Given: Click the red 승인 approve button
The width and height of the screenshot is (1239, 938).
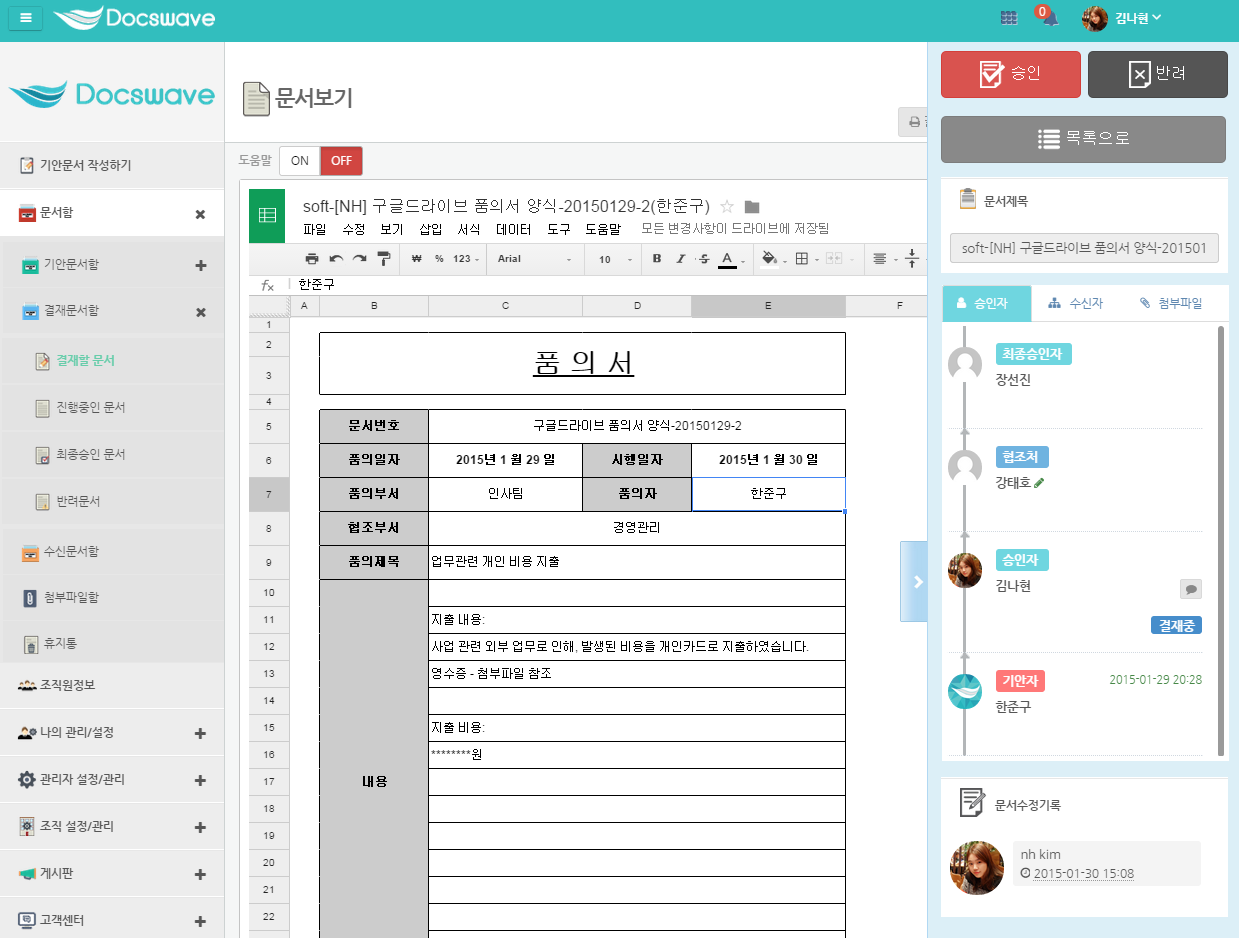Looking at the screenshot, I should 1010,74.
